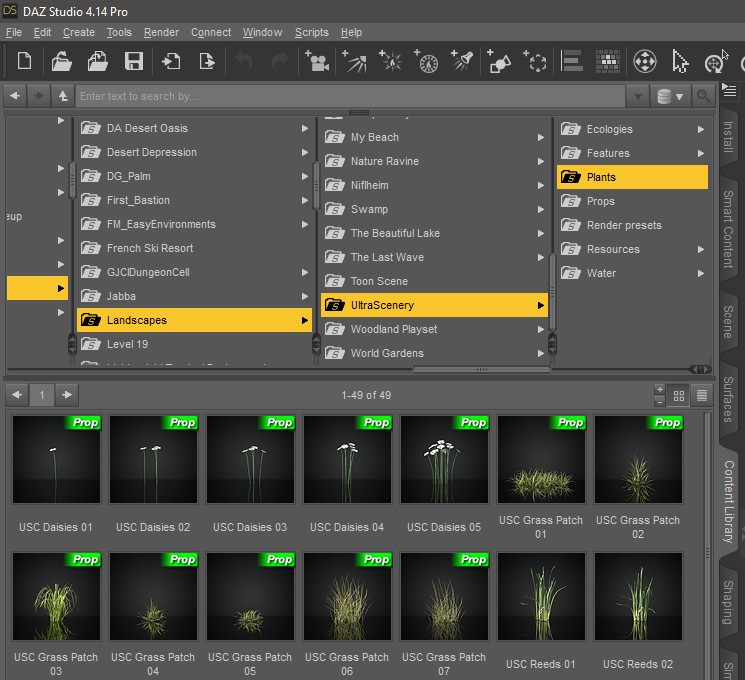Image resolution: width=745 pixels, height=680 pixels.
Task: Select the Universal manipulator tool
Action: tap(645, 61)
